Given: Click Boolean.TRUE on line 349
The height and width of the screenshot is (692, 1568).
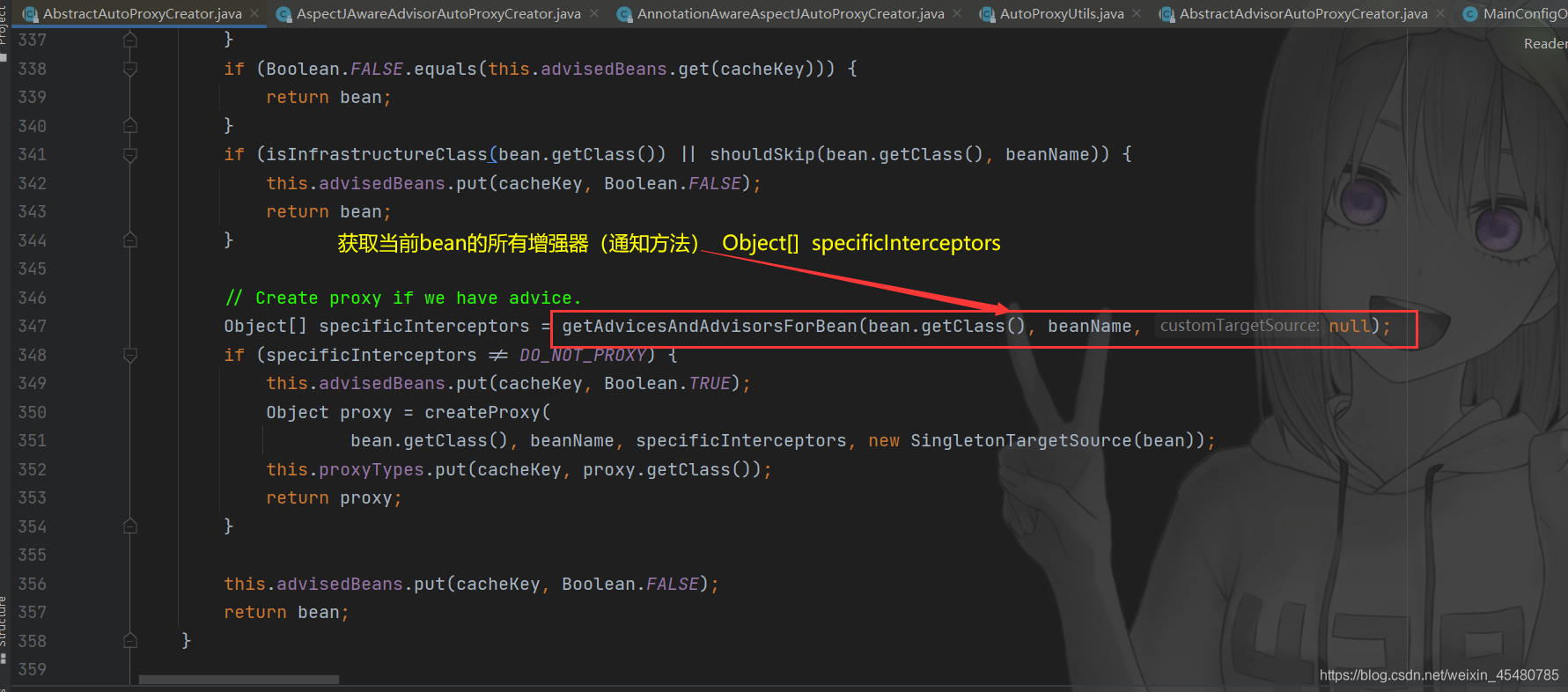Looking at the screenshot, I should click(667, 384).
